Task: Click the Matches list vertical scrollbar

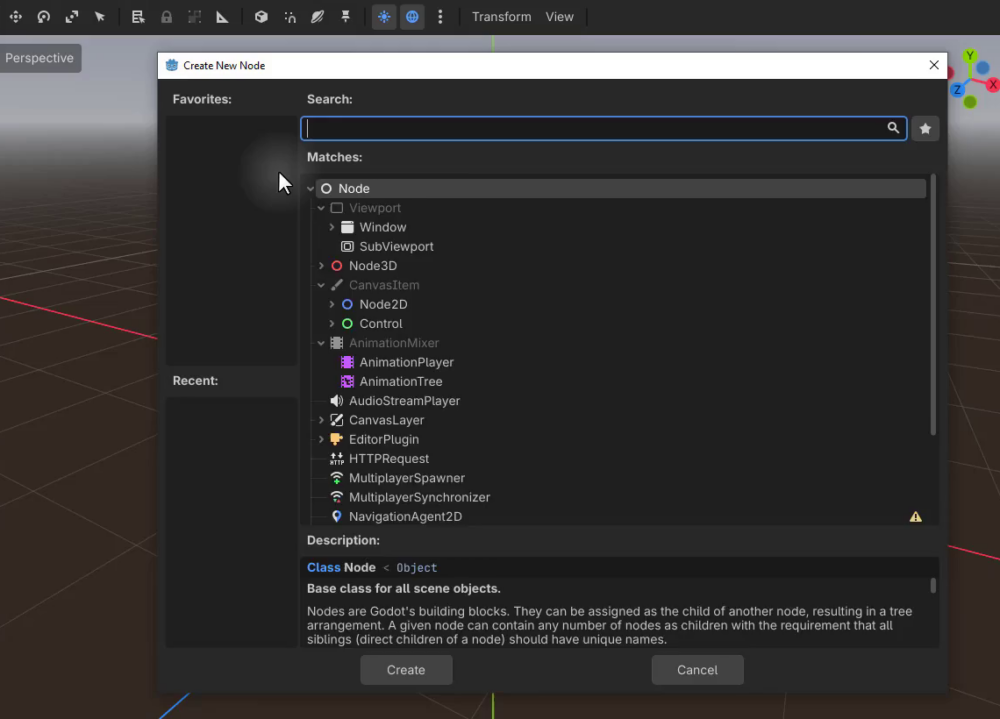Action: pyautogui.click(x=933, y=305)
